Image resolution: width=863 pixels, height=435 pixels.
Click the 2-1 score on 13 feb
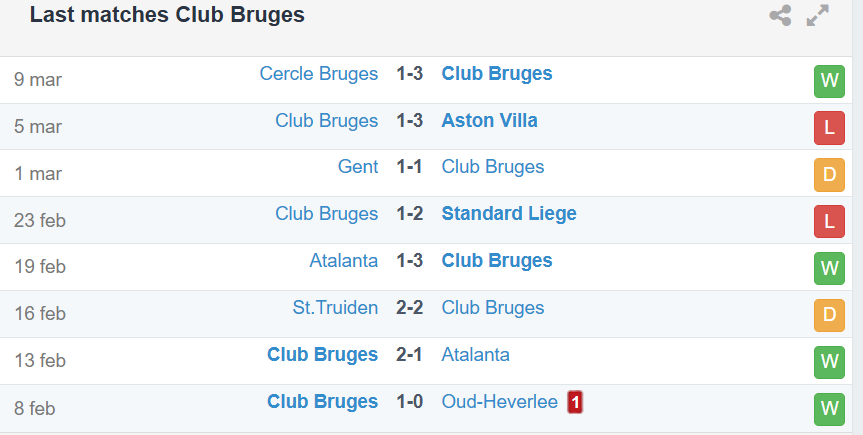(409, 355)
